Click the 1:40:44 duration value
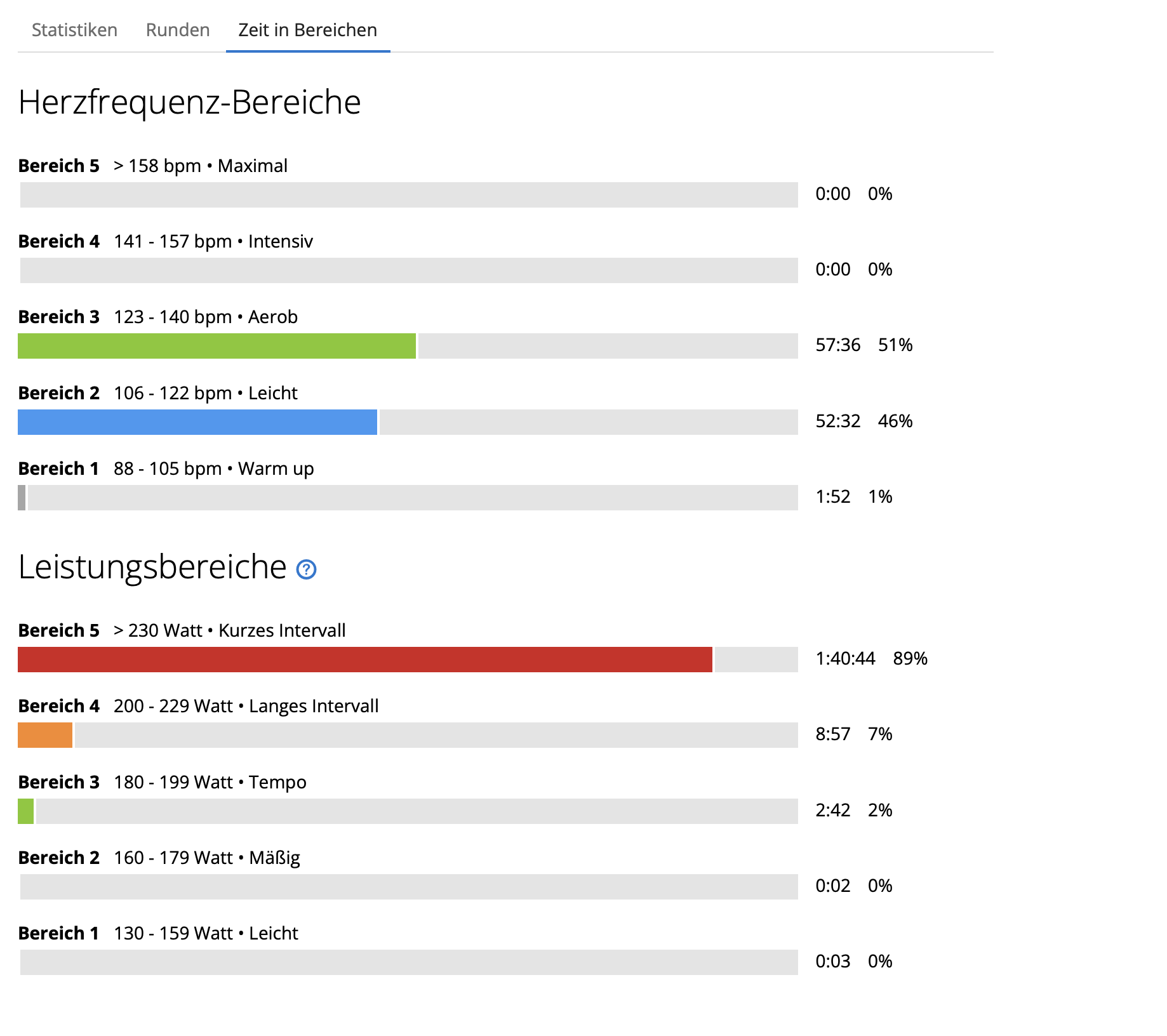1167x1036 pixels. tap(845, 658)
